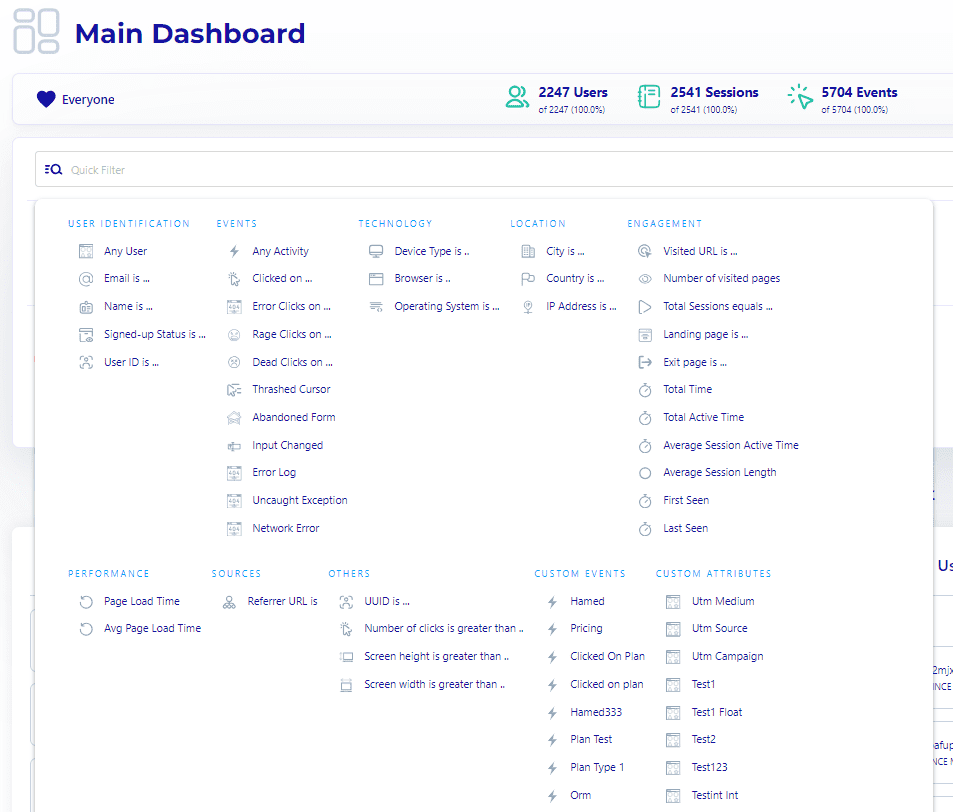Select the Any Activity filter
The image size is (953, 812).
[280, 251]
